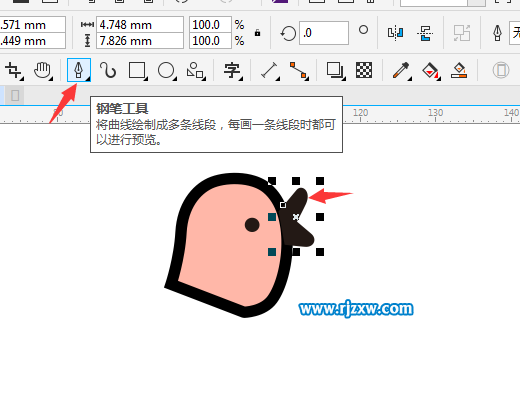The width and height of the screenshot is (520, 396).
Task: Click the outline pen icon
Action: click(x=498, y=33)
